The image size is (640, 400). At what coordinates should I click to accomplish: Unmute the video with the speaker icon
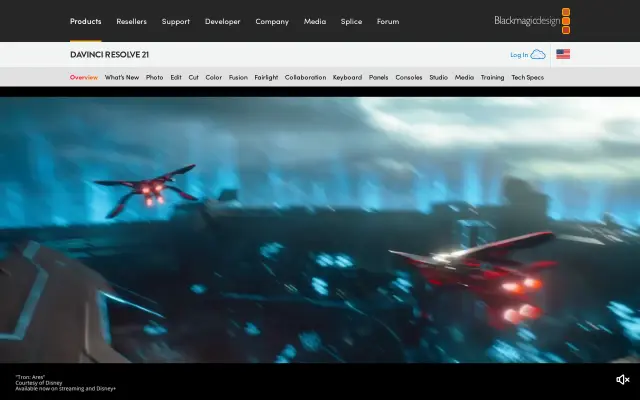(x=622, y=380)
